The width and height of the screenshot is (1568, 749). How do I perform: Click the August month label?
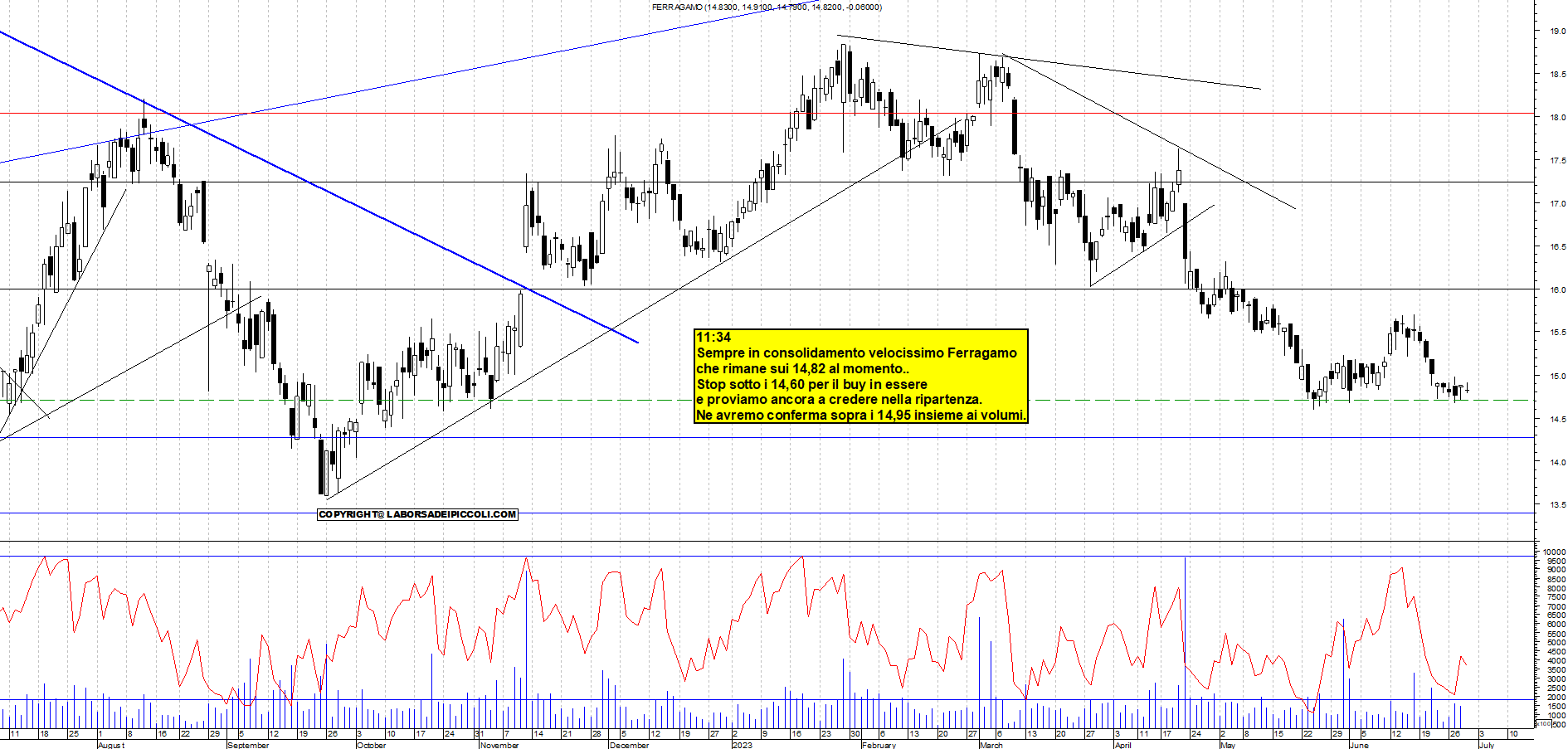[x=111, y=745]
